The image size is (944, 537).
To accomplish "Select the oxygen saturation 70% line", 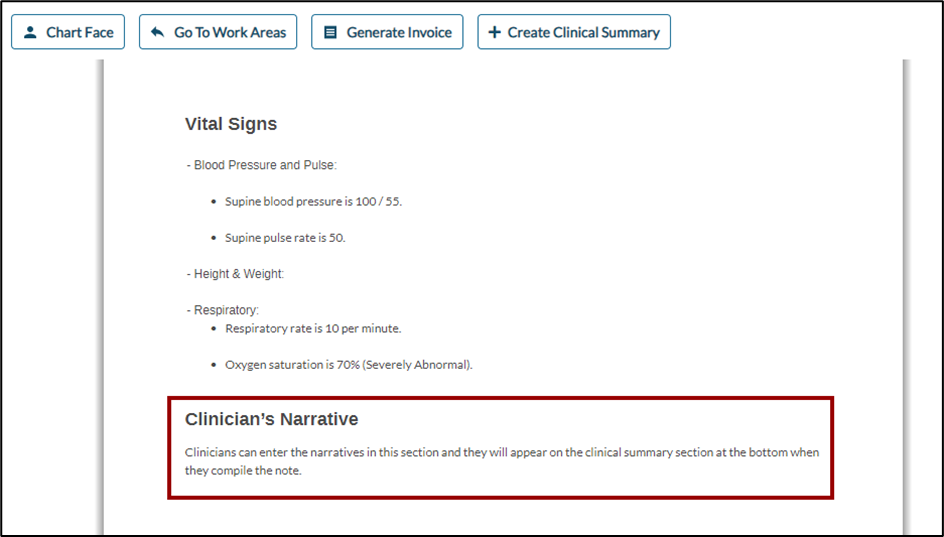I will [348, 365].
